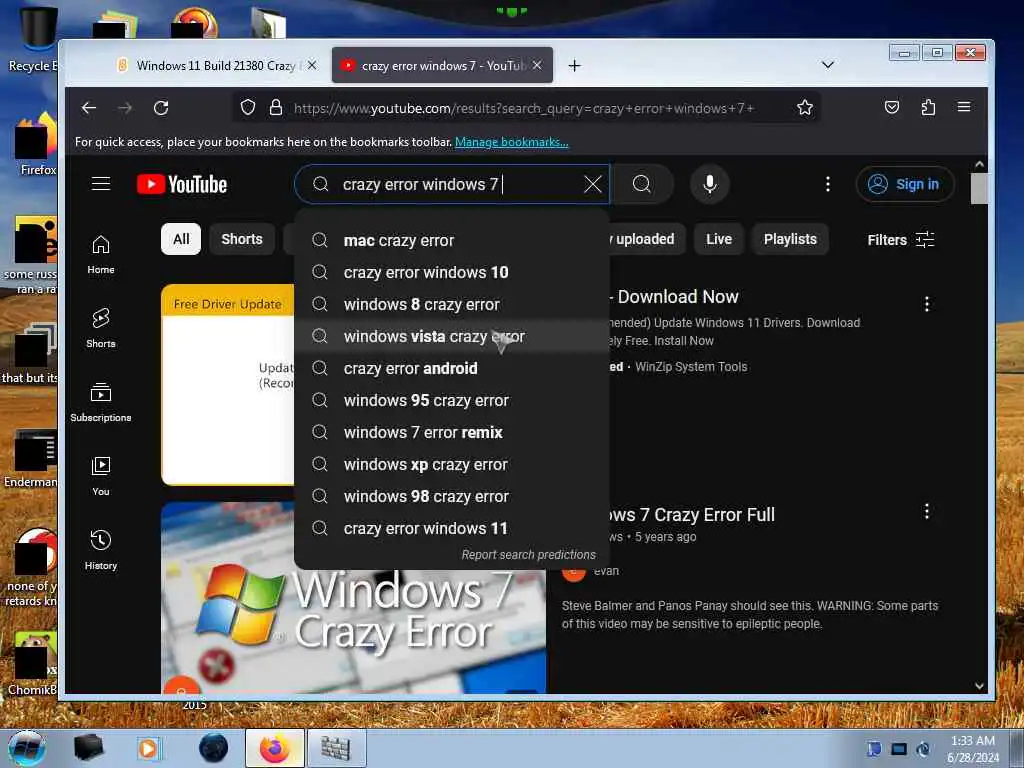
Task: Select the Live filter chip
Action: click(x=718, y=239)
